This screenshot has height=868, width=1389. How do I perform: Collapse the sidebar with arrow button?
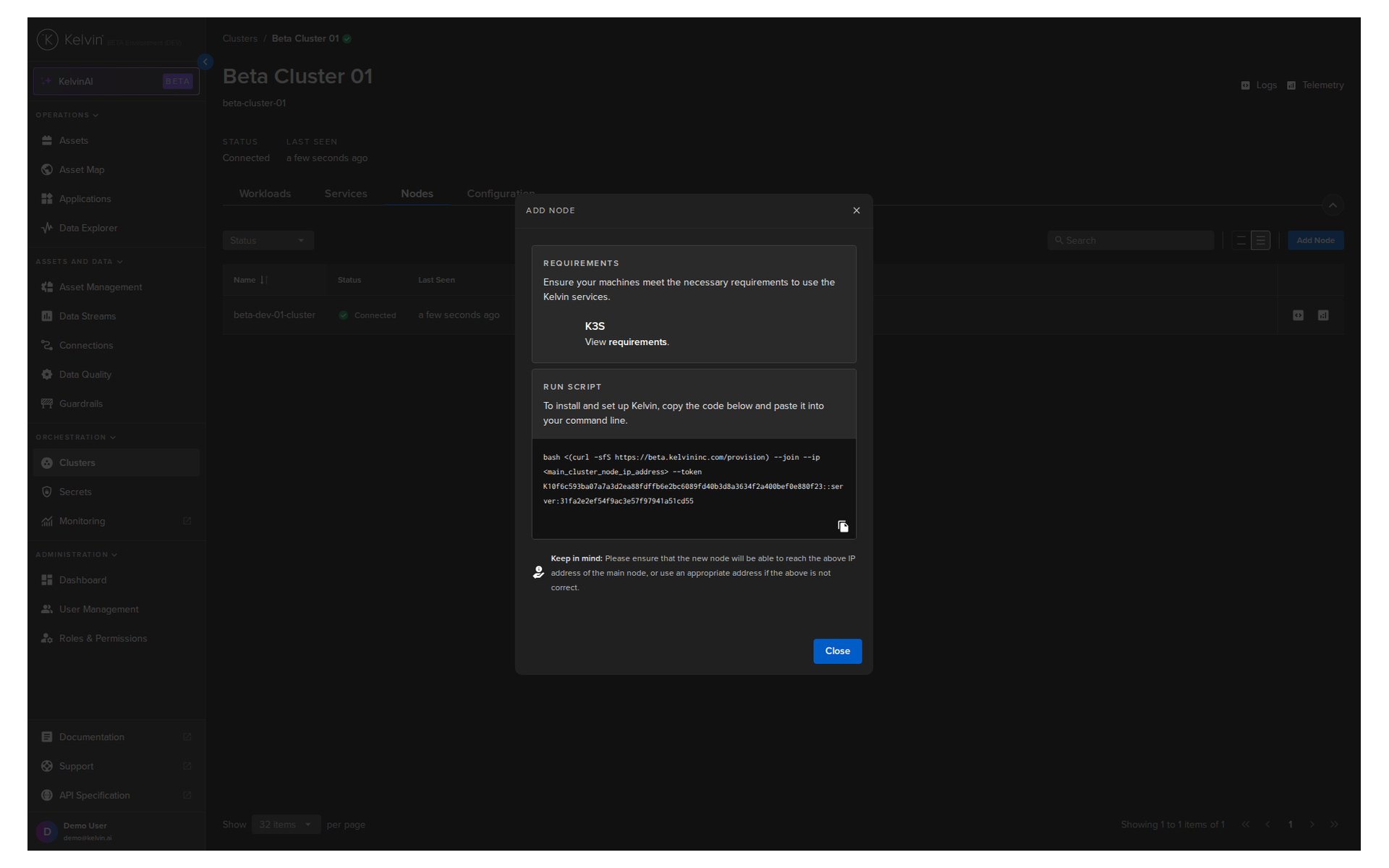[x=205, y=62]
